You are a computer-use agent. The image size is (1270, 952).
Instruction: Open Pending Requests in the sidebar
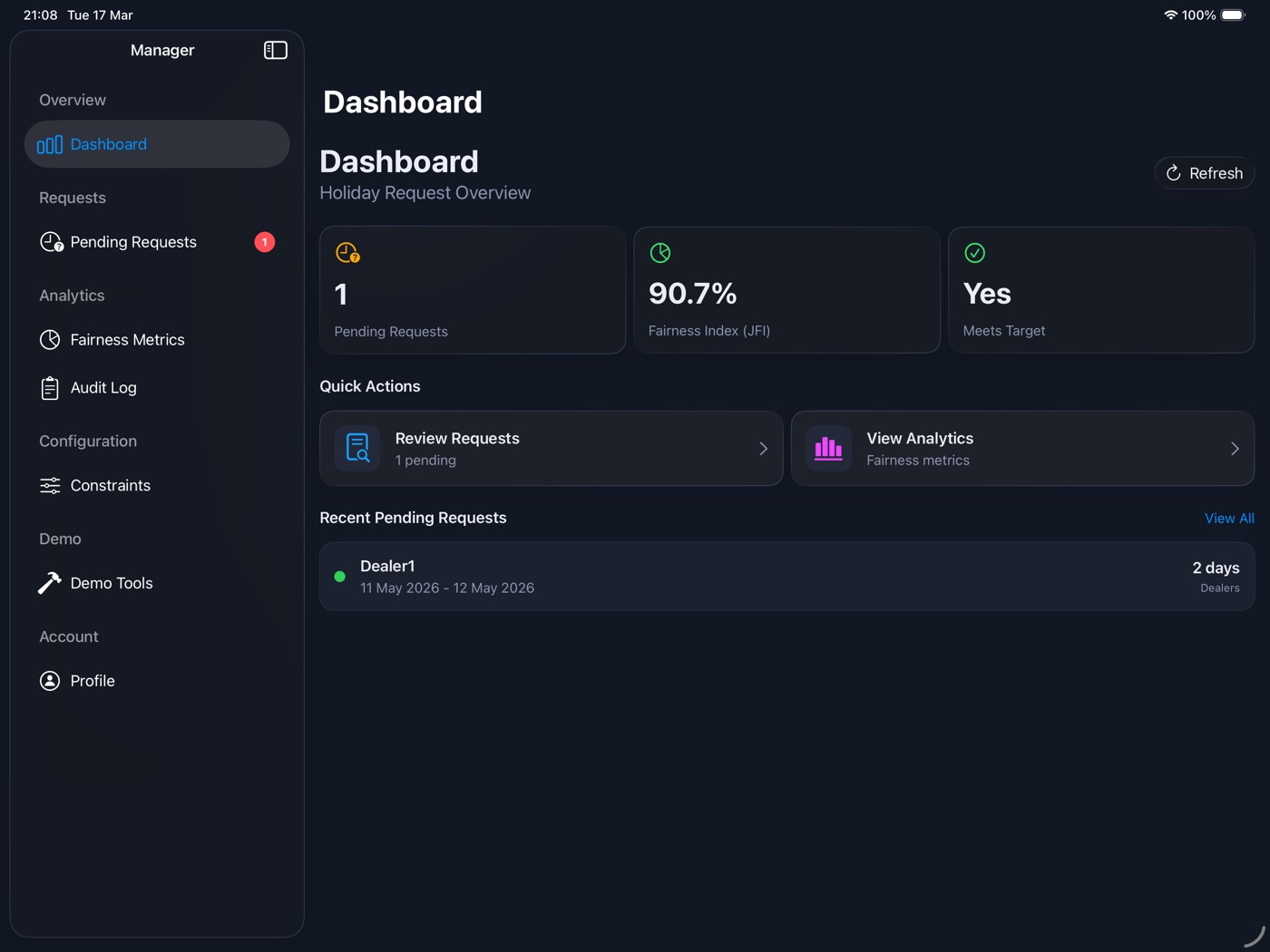click(157, 242)
